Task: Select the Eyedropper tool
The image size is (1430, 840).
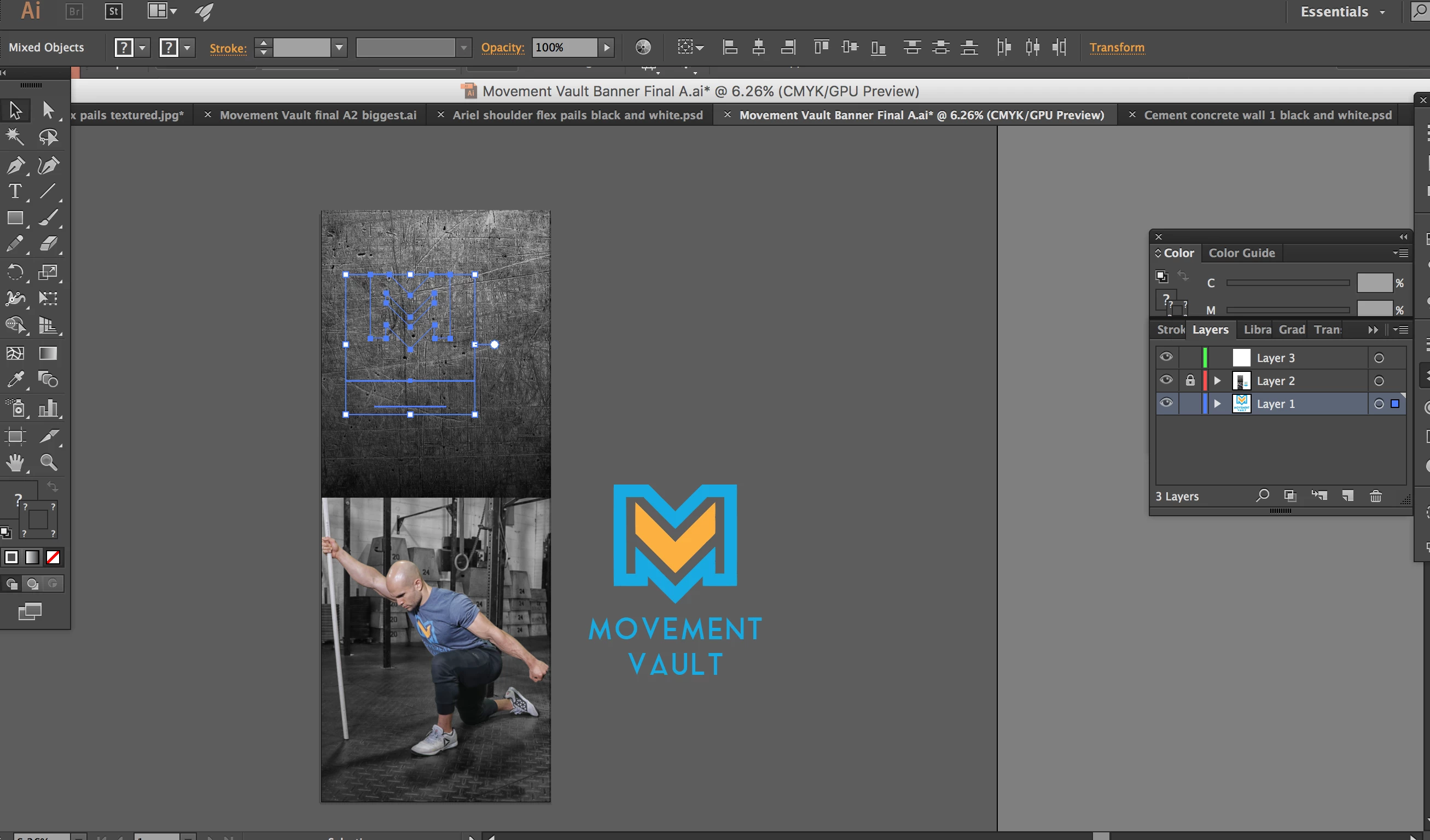Action: (15, 380)
